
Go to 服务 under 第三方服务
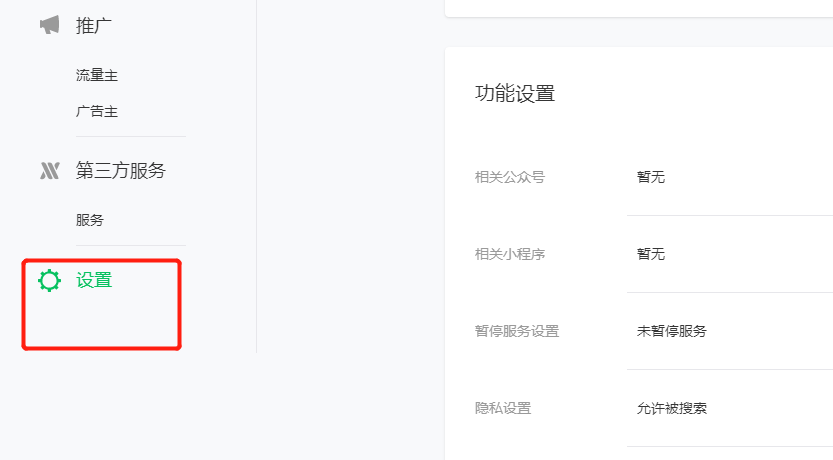coord(90,220)
